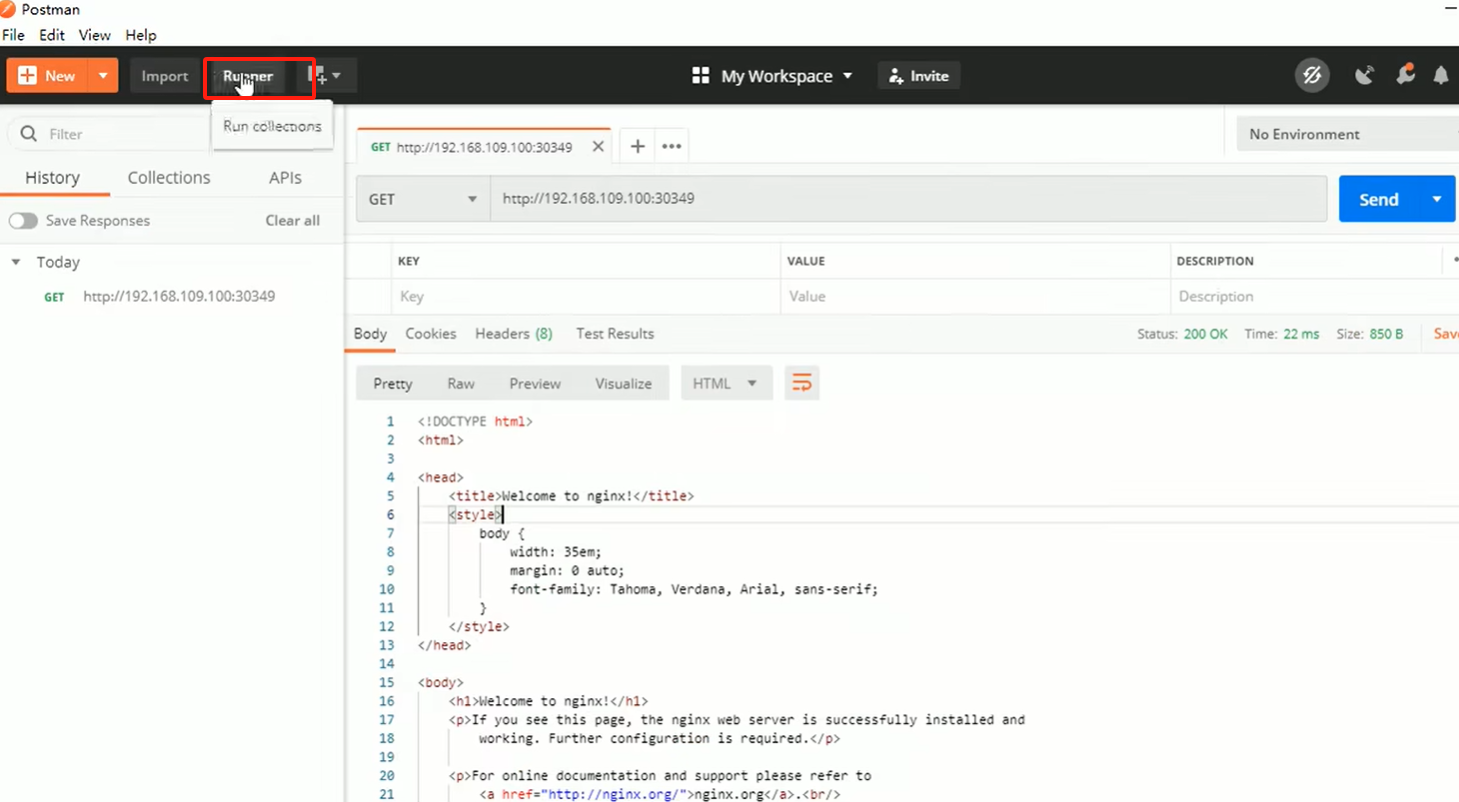Switch to the History tab
Viewport: 1459px width, 802px height.
click(52, 178)
